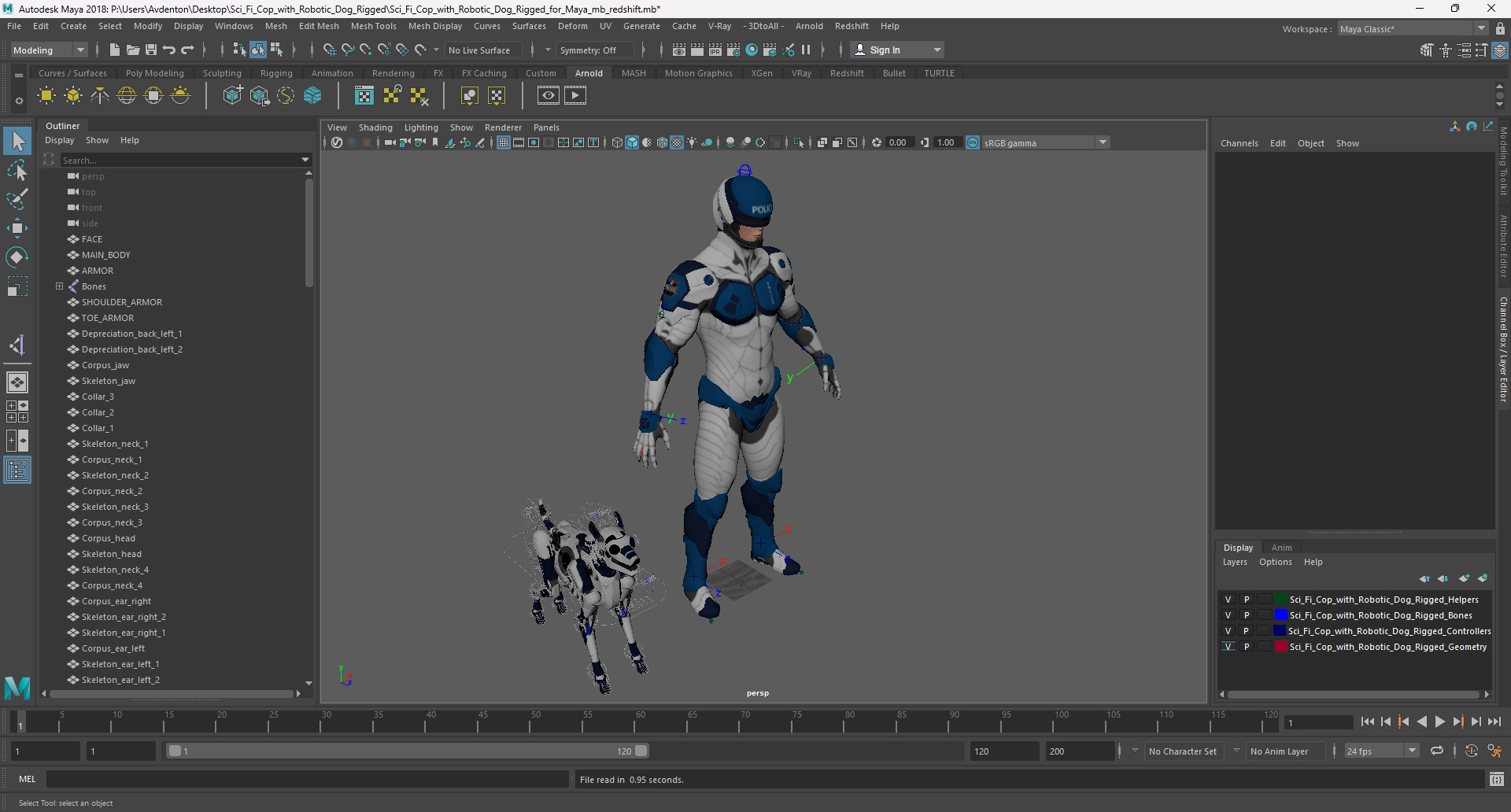This screenshot has height=812, width=1511.
Task: Open the Sign In dropdown
Action: click(x=897, y=50)
